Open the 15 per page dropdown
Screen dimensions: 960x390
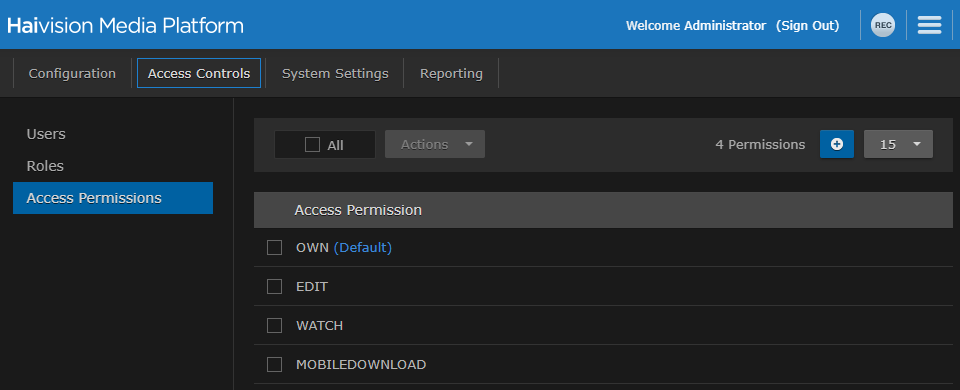click(x=898, y=144)
